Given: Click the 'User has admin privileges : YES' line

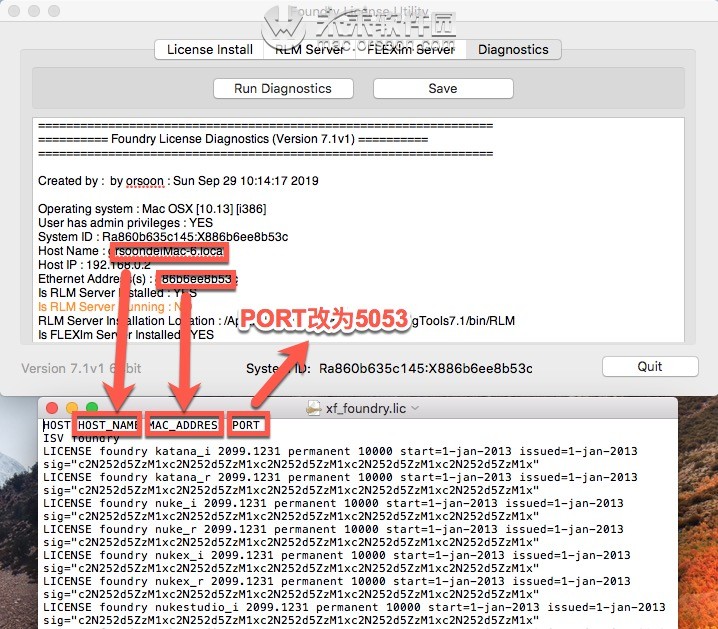Looking at the screenshot, I should tap(125, 223).
